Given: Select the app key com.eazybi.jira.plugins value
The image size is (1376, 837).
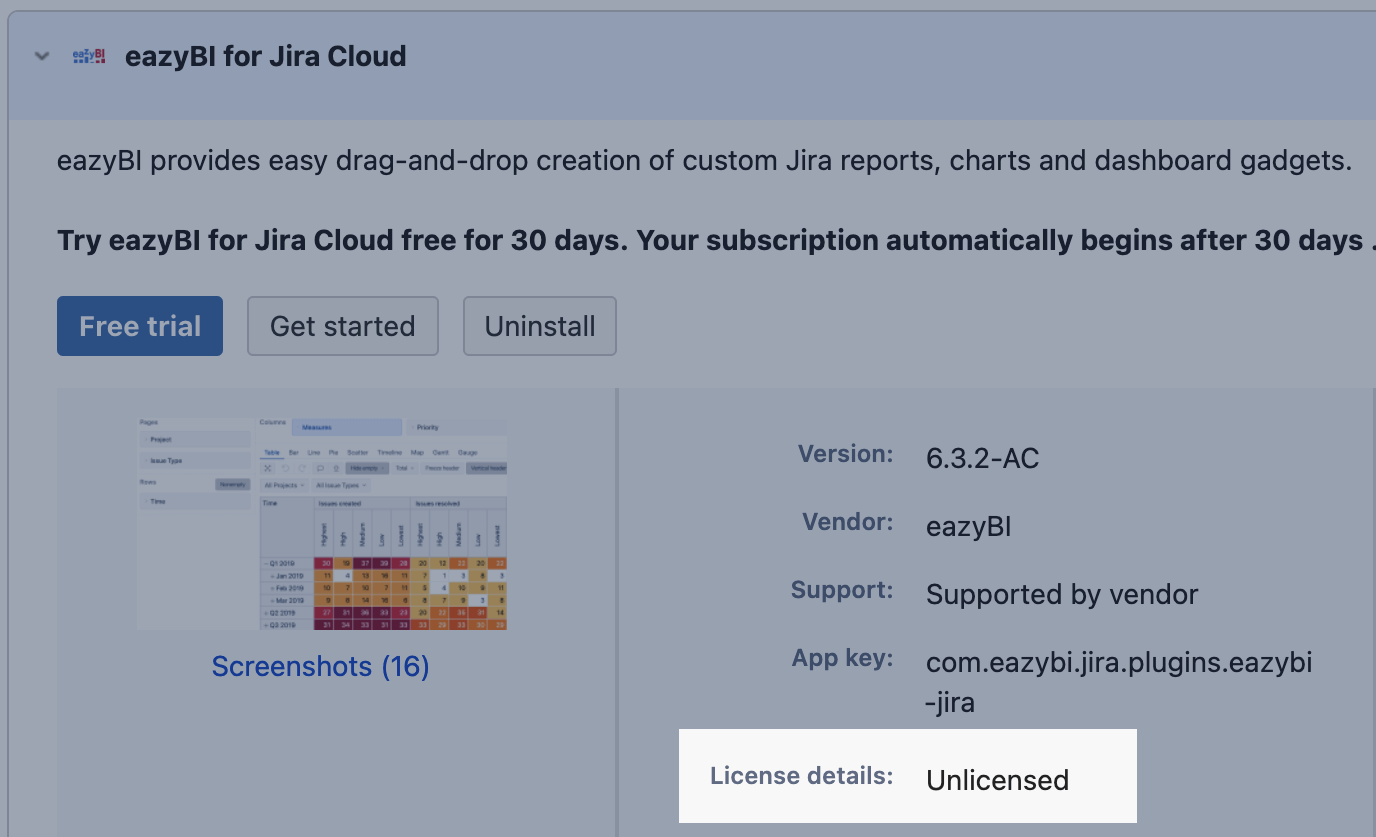Looking at the screenshot, I should [1118, 662].
